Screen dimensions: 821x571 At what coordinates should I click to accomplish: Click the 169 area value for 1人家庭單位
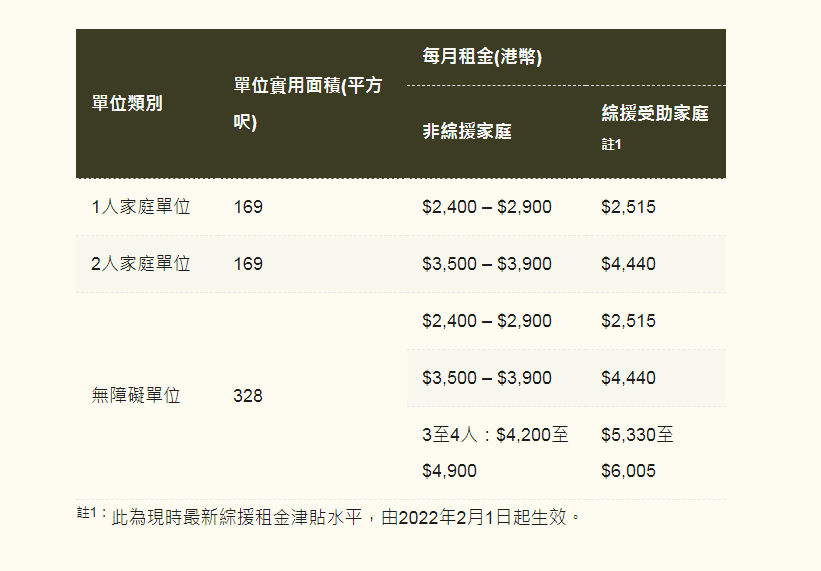click(x=248, y=207)
